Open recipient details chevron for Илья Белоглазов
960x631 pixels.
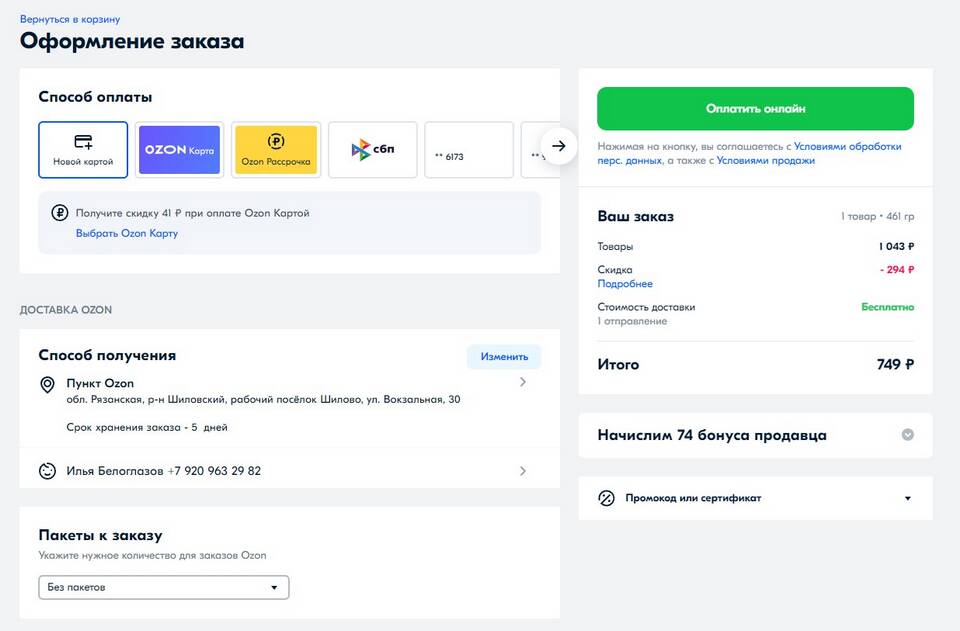pos(522,471)
